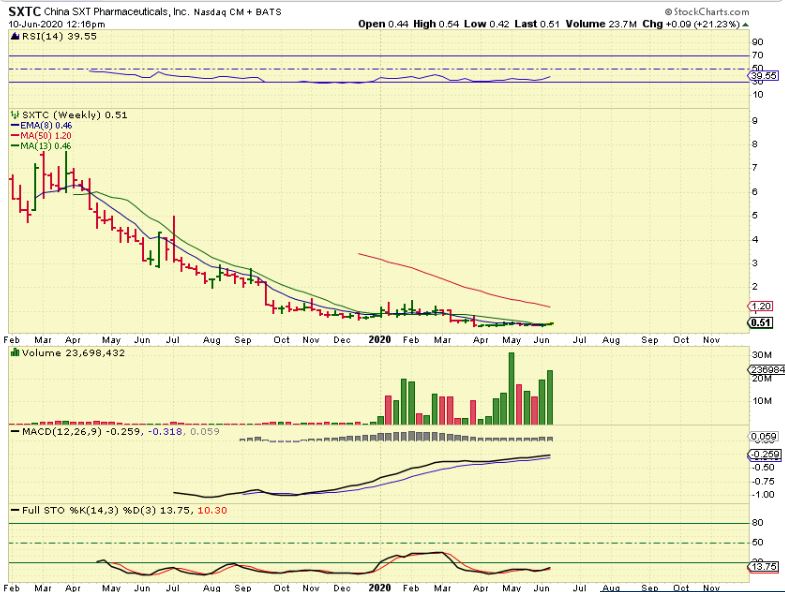Click the 2020 year label under price chart
785x592 pixels.
click(379, 340)
